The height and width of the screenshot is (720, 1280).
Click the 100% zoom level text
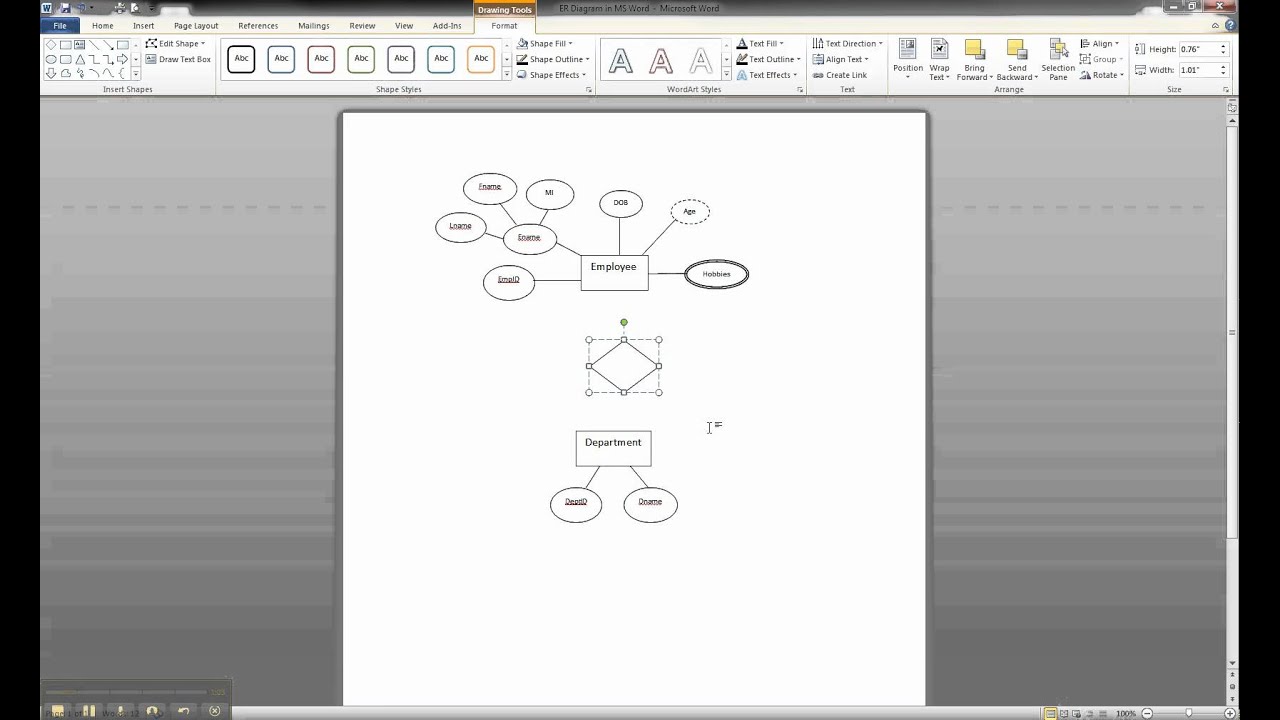click(x=1126, y=713)
